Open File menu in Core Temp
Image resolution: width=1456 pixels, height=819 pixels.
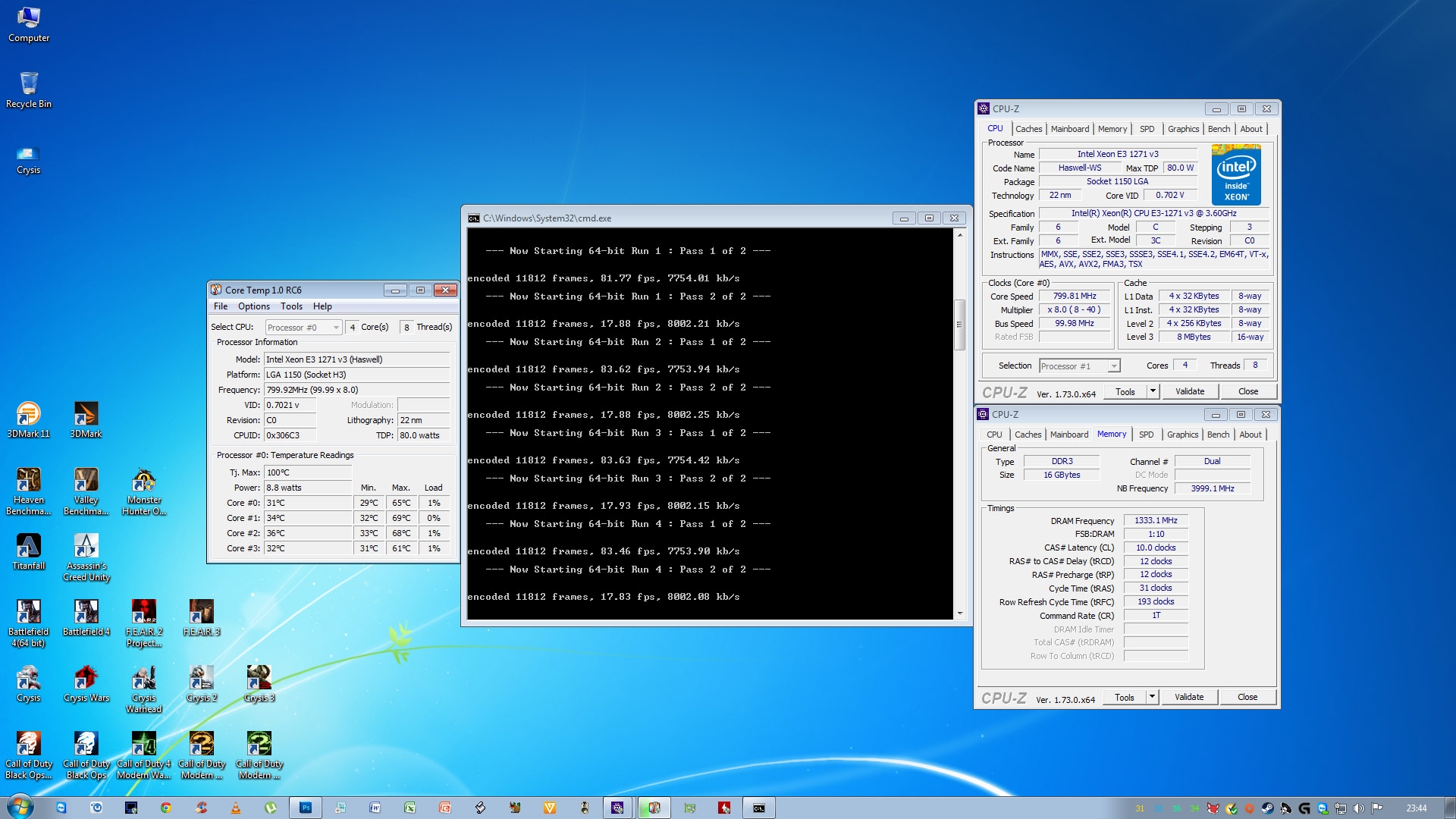(x=221, y=306)
